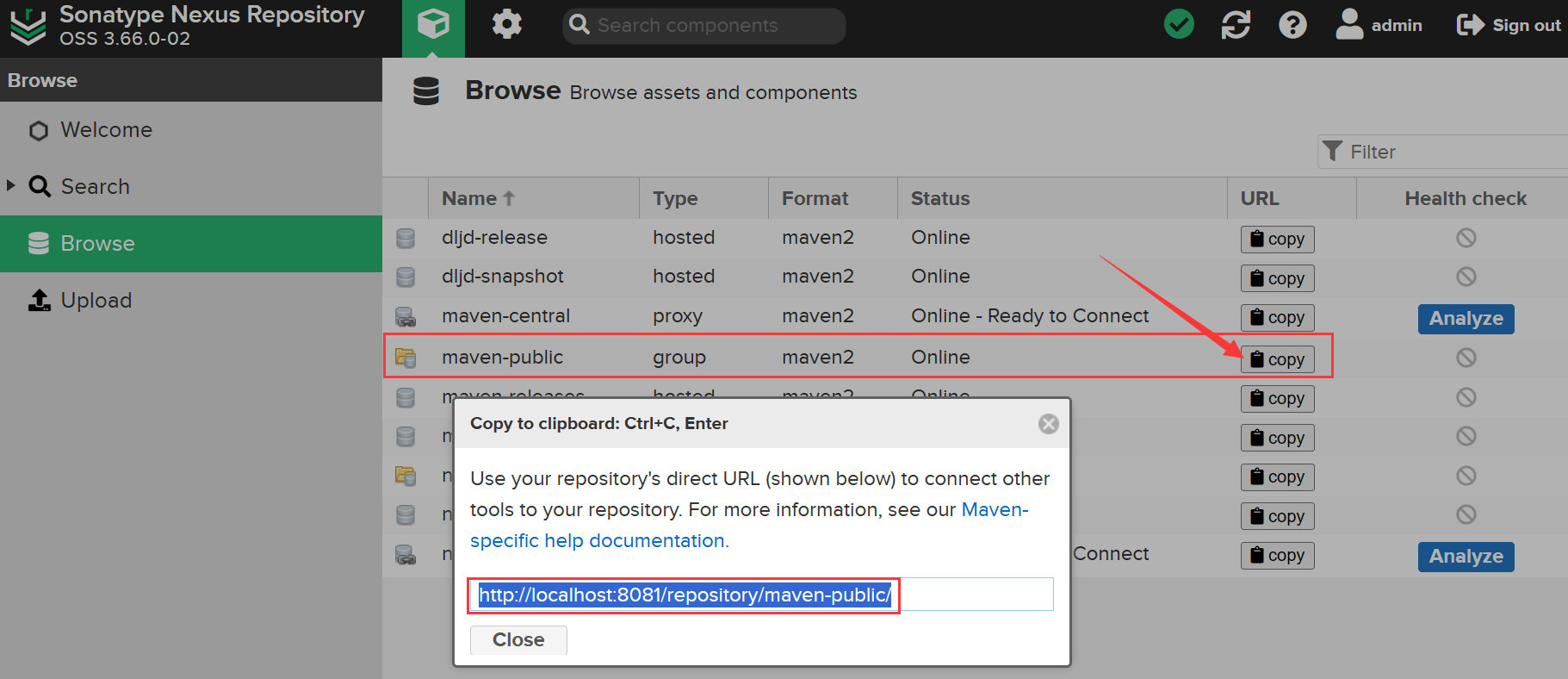Click the maven-central proxy repository icon
Viewport: 1568px width, 679px height.
406,316
